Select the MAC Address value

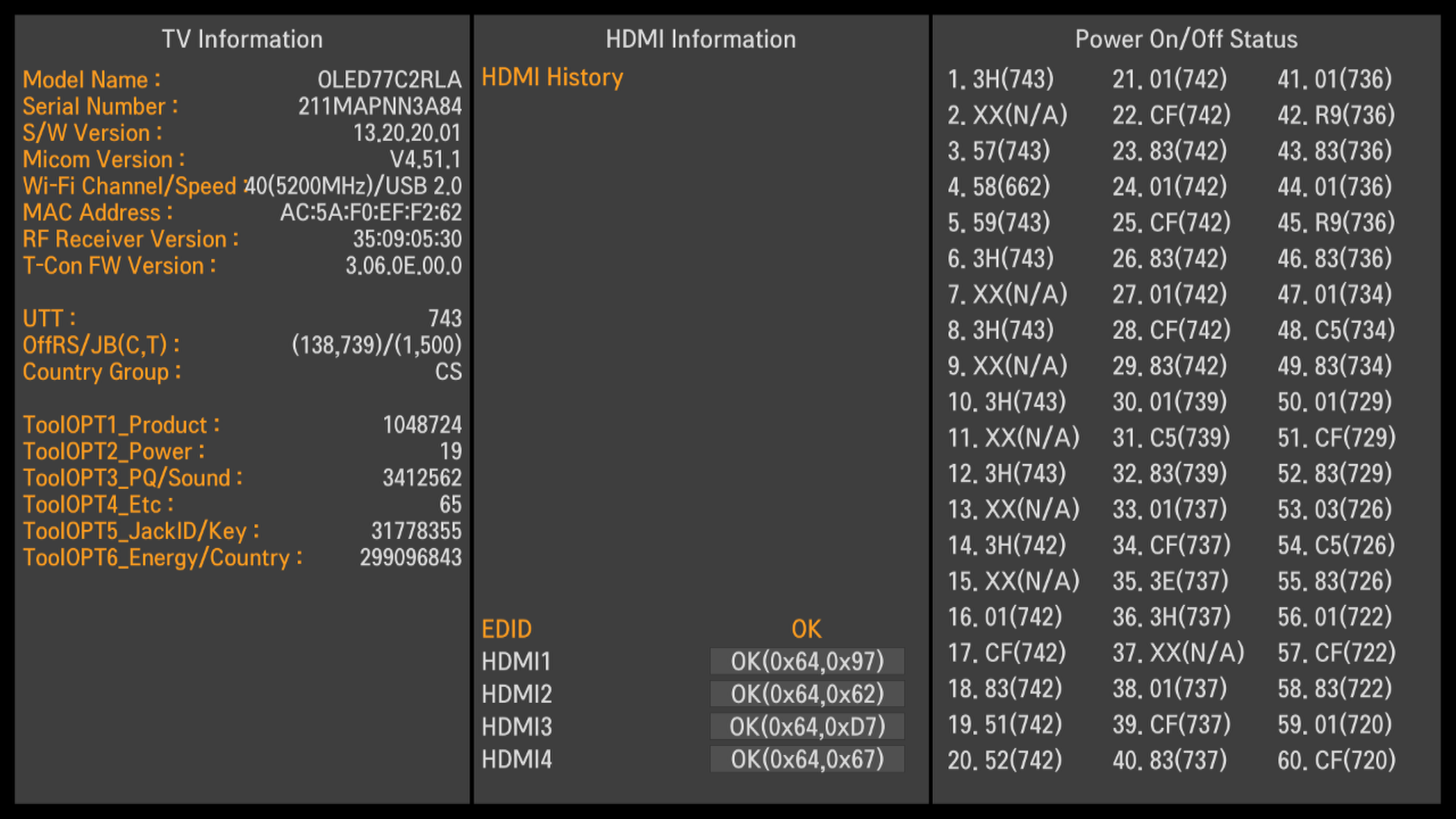pos(371,212)
